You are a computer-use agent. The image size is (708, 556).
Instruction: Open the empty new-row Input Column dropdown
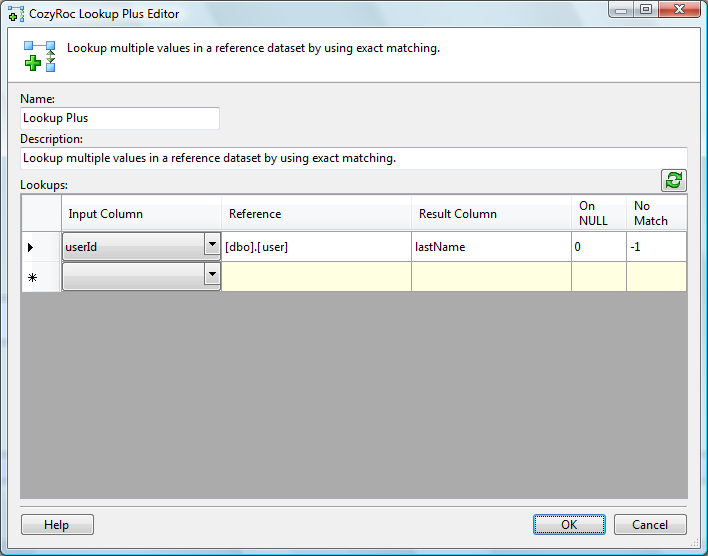[x=212, y=274]
